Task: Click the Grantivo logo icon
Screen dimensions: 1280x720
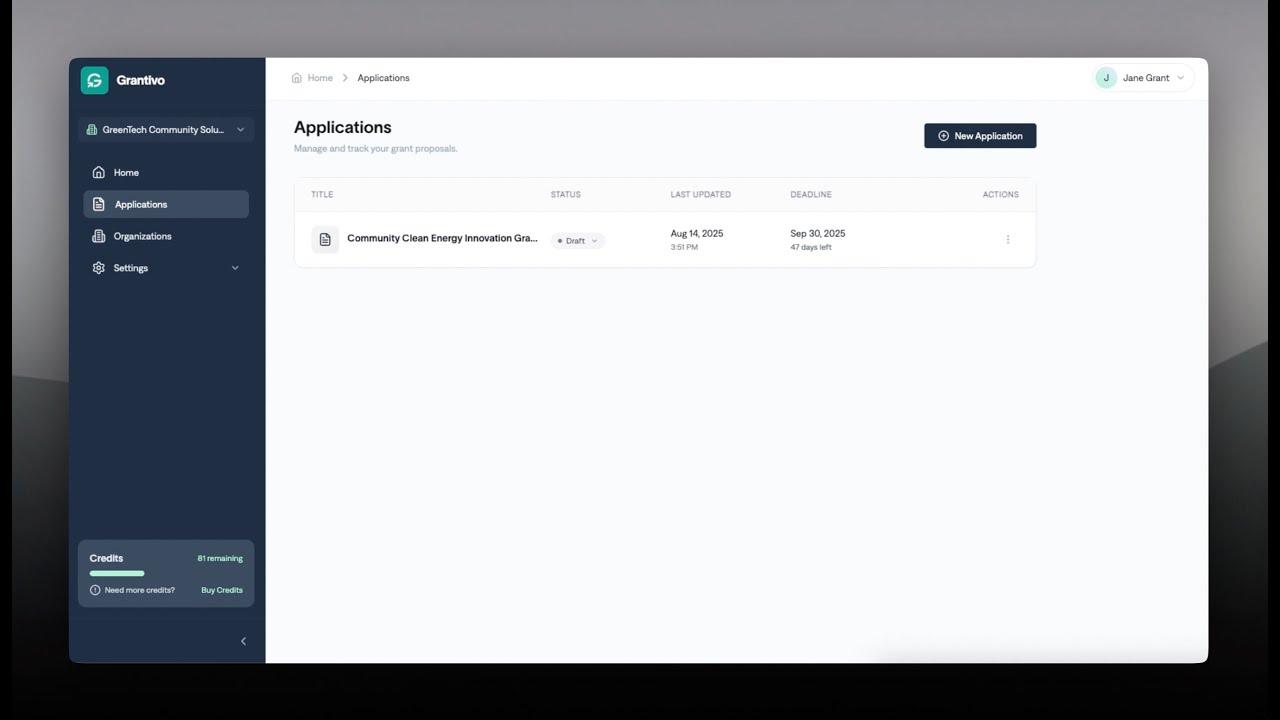Action: tap(94, 81)
